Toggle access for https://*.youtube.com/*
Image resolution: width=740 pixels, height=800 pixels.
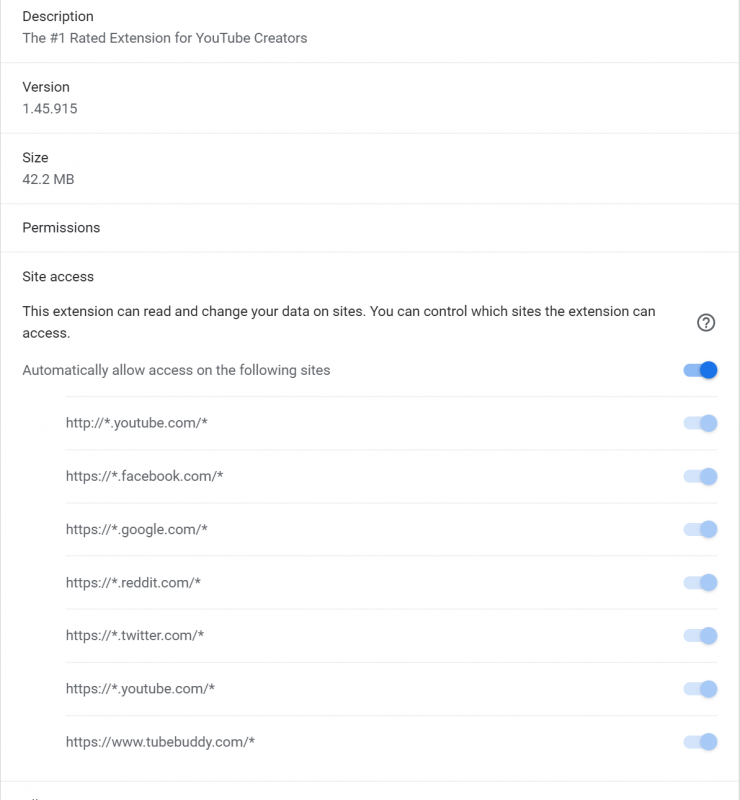(x=700, y=688)
